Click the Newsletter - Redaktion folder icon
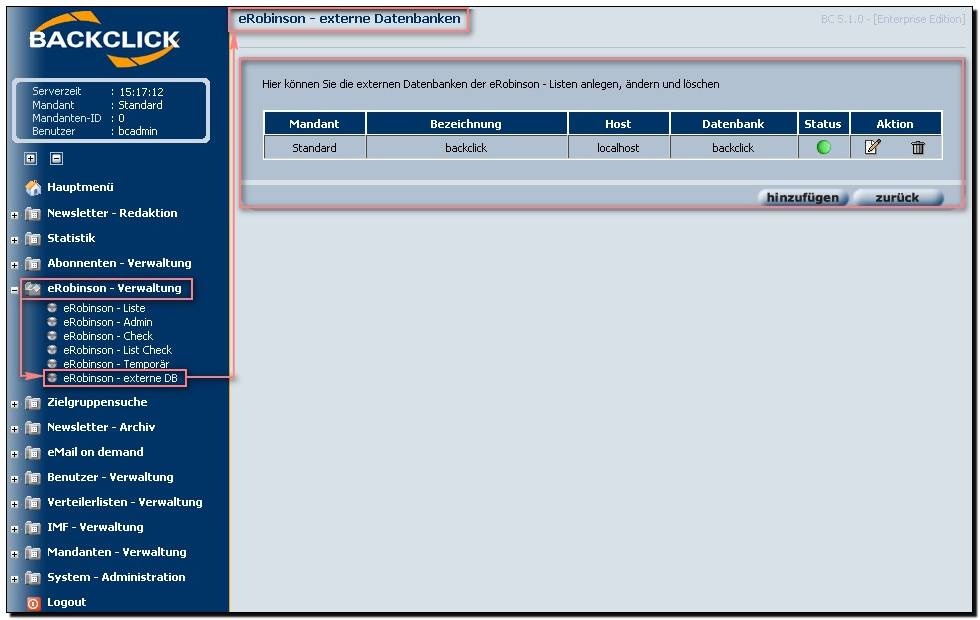980x620 pixels. (32, 214)
